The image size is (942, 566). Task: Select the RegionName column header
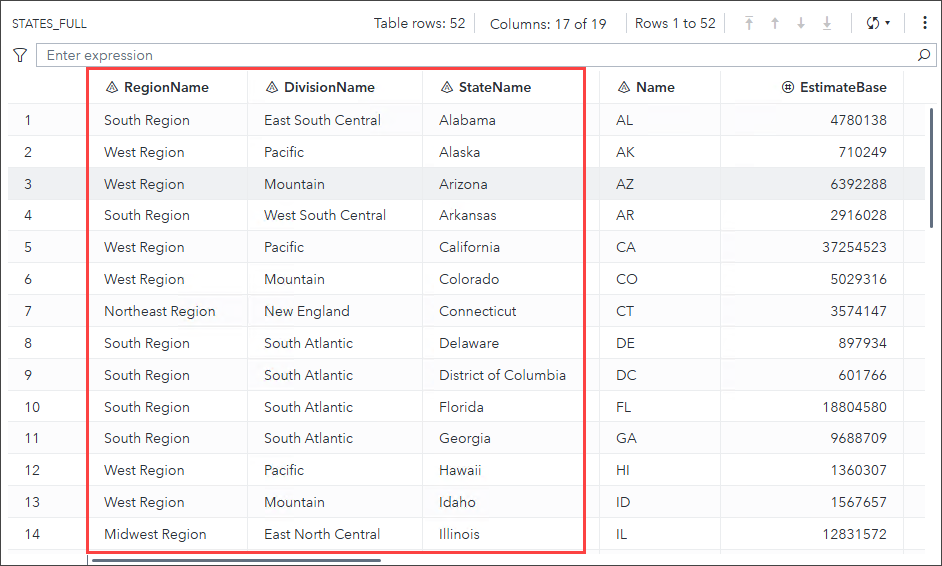pyautogui.click(x=166, y=87)
